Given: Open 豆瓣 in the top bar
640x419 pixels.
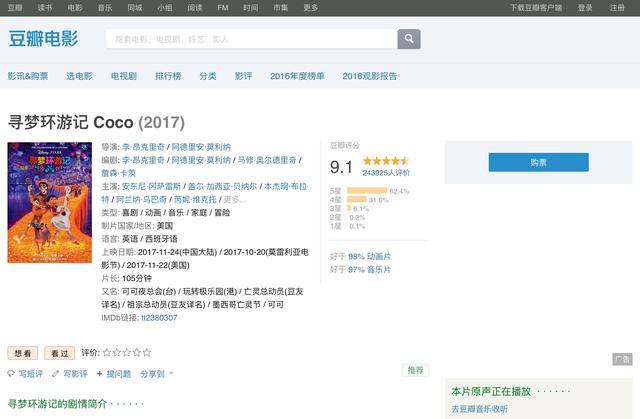Looking at the screenshot, I should [15, 7].
